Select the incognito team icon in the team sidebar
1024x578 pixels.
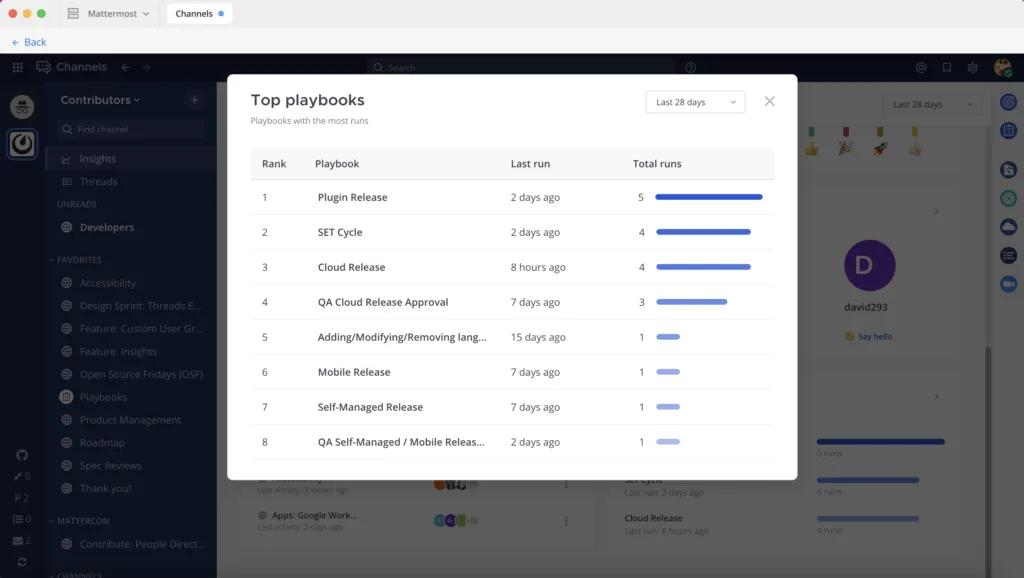[x=22, y=107]
